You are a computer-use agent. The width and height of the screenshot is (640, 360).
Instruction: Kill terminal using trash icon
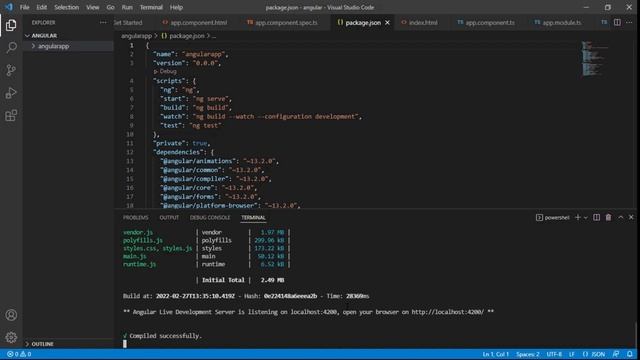(x=608, y=218)
